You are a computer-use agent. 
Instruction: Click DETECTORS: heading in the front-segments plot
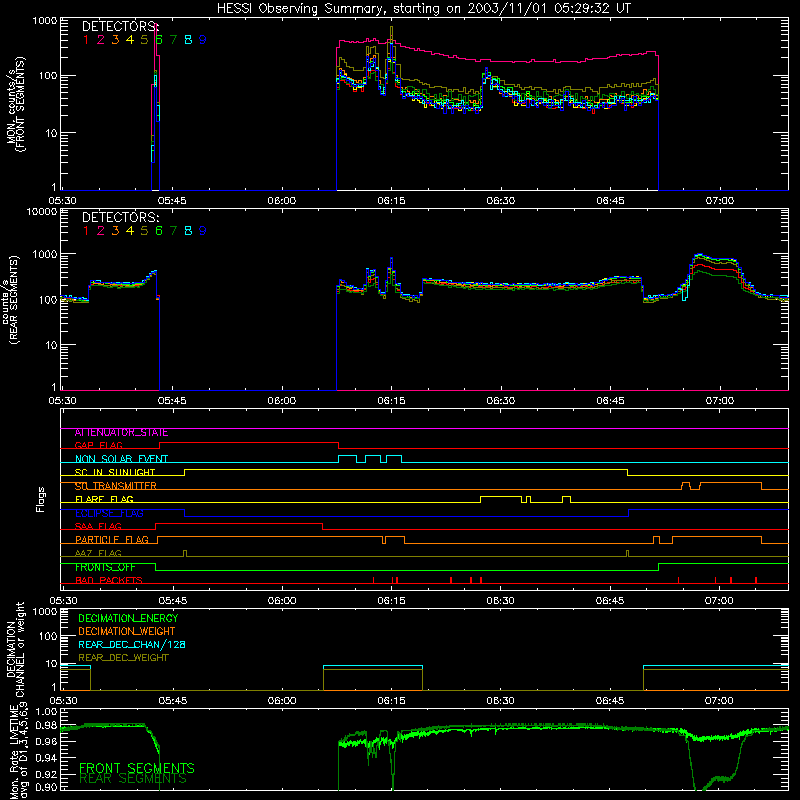(120, 26)
